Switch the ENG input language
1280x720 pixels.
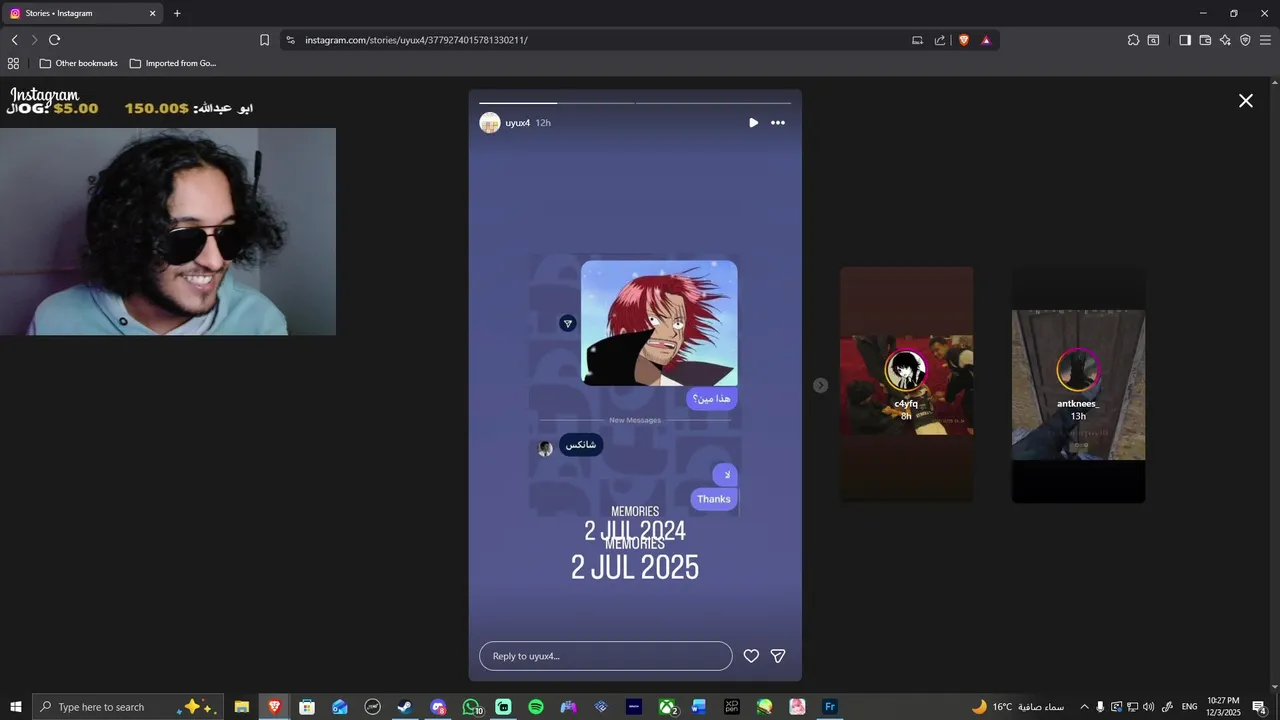(x=1189, y=707)
